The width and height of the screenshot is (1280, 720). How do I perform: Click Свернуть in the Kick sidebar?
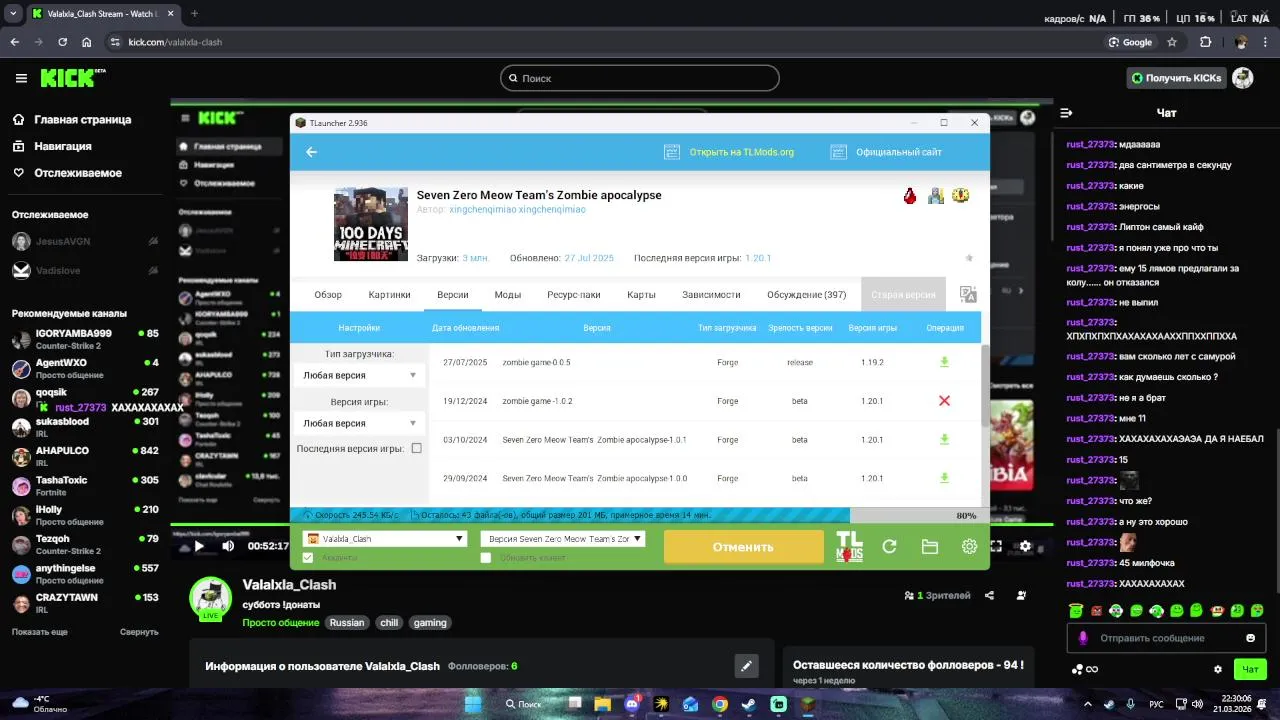[139, 632]
